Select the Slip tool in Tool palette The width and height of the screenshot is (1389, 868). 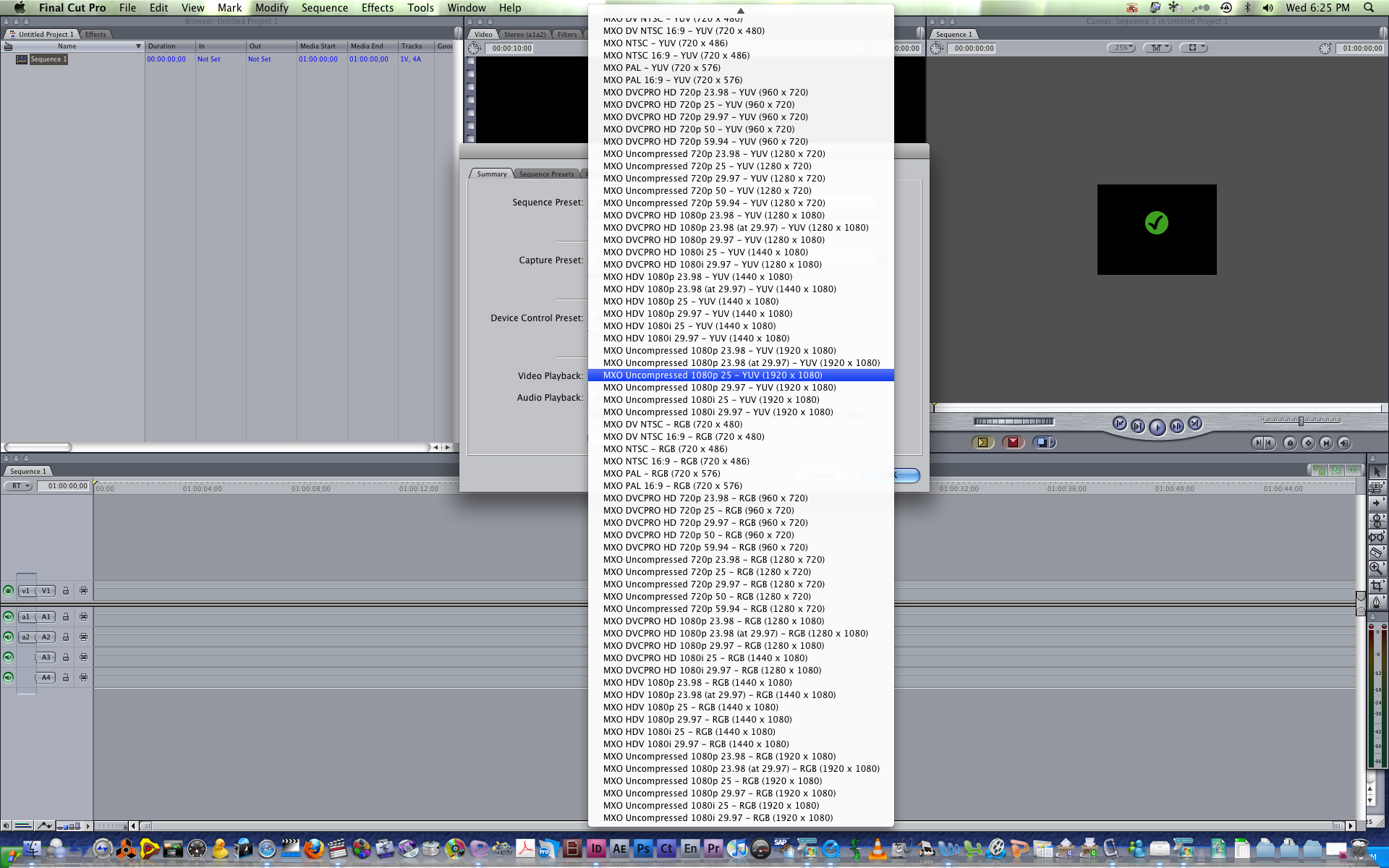tap(1376, 536)
